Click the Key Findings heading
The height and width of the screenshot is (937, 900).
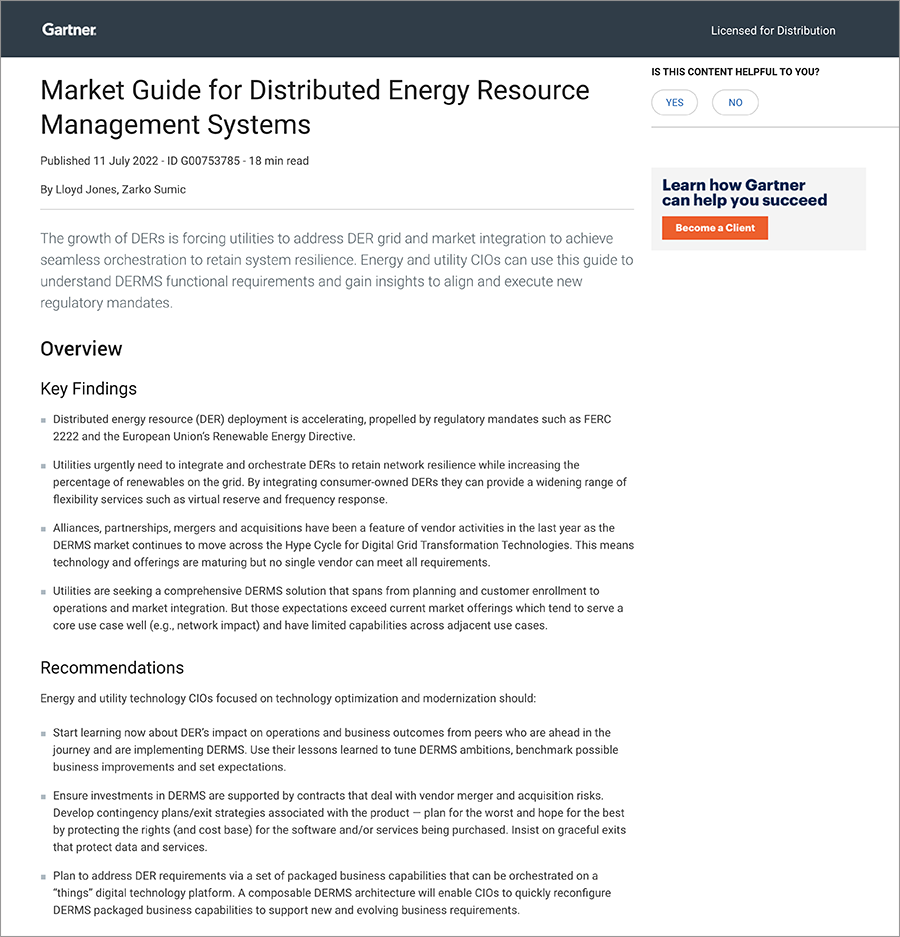88,389
